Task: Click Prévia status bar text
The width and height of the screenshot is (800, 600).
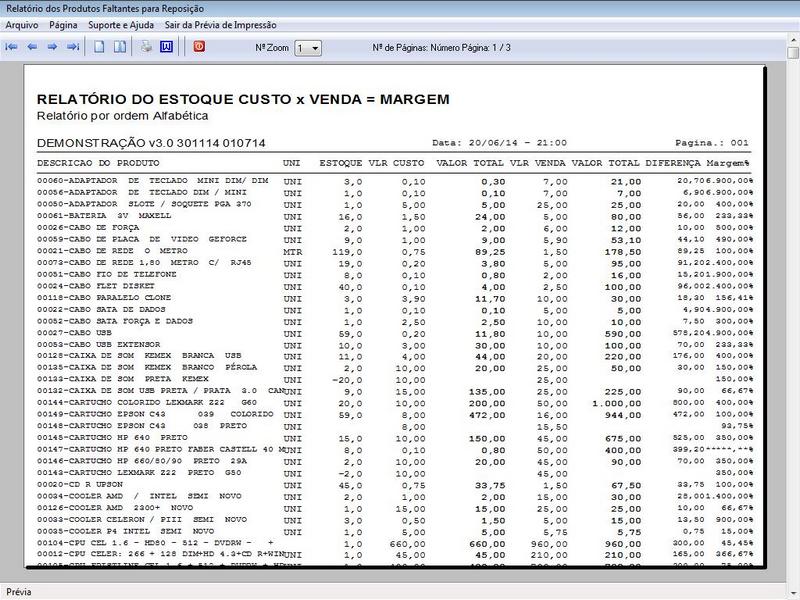Action: [19, 592]
